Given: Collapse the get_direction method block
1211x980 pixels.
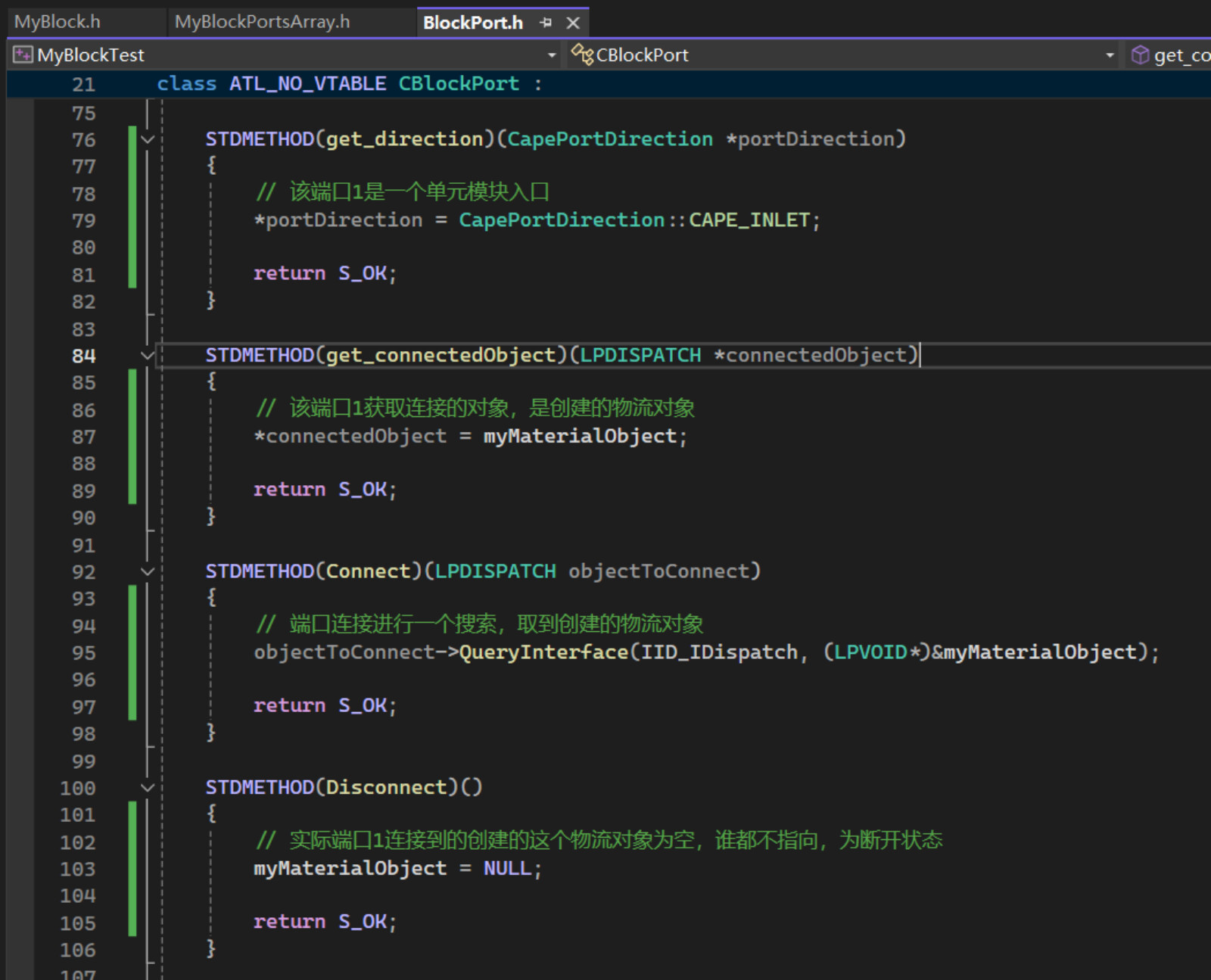Looking at the screenshot, I should pyautogui.click(x=148, y=139).
